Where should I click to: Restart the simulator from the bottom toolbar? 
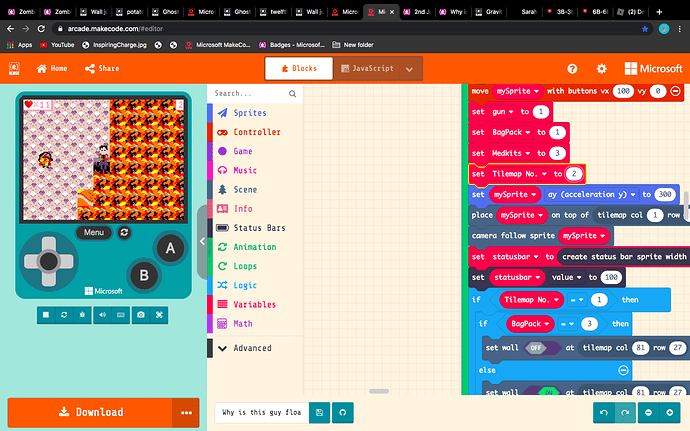(x=64, y=315)
